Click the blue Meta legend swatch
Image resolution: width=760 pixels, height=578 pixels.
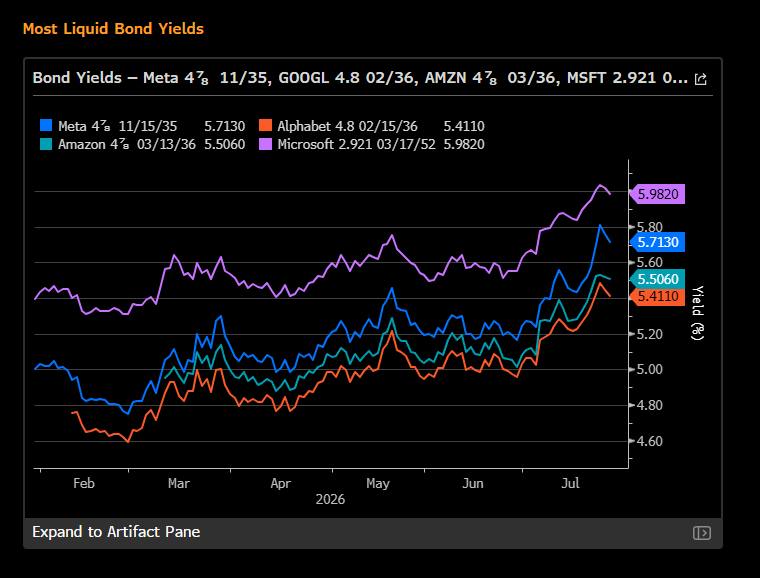tap(46, 125)
